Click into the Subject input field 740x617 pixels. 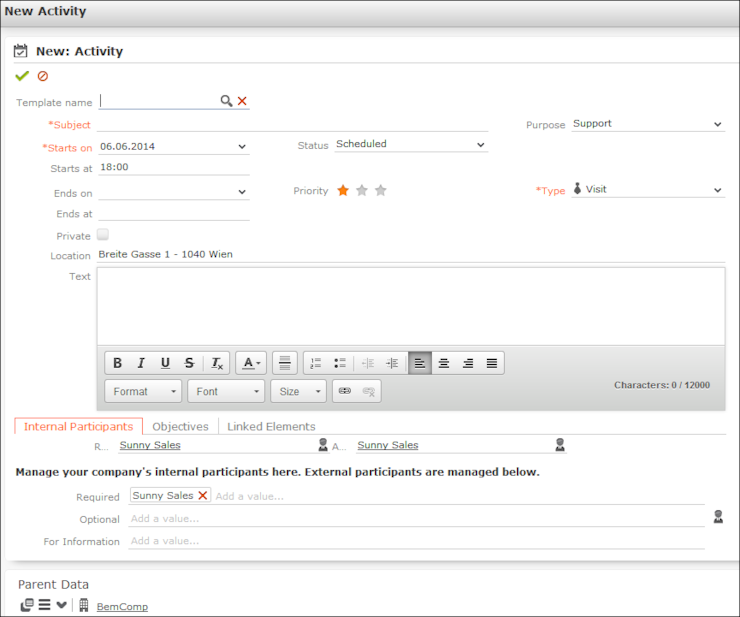pyautogui.click(x=290, y=124)
